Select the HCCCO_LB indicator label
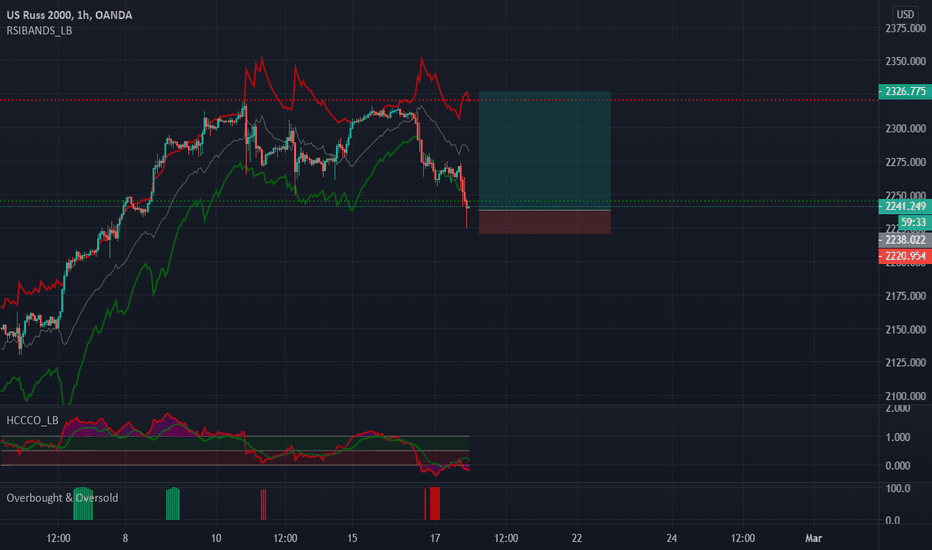 32,420
